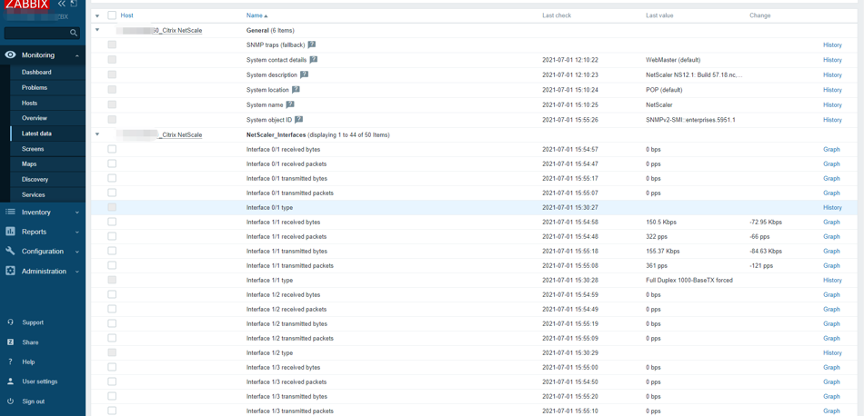Click the sidebar hide icon beside collapse arrows
Image resolution: width=864 pixels, height=416 pixels.
pos(74,4)
